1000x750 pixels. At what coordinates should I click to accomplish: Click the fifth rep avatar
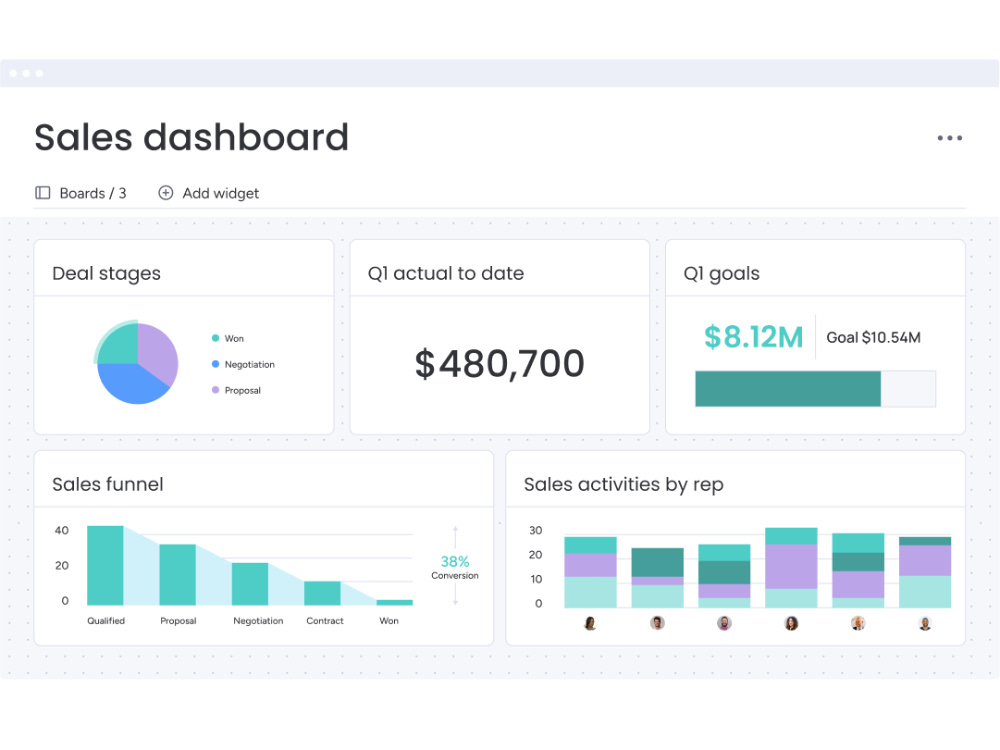[x=858, y=623]
